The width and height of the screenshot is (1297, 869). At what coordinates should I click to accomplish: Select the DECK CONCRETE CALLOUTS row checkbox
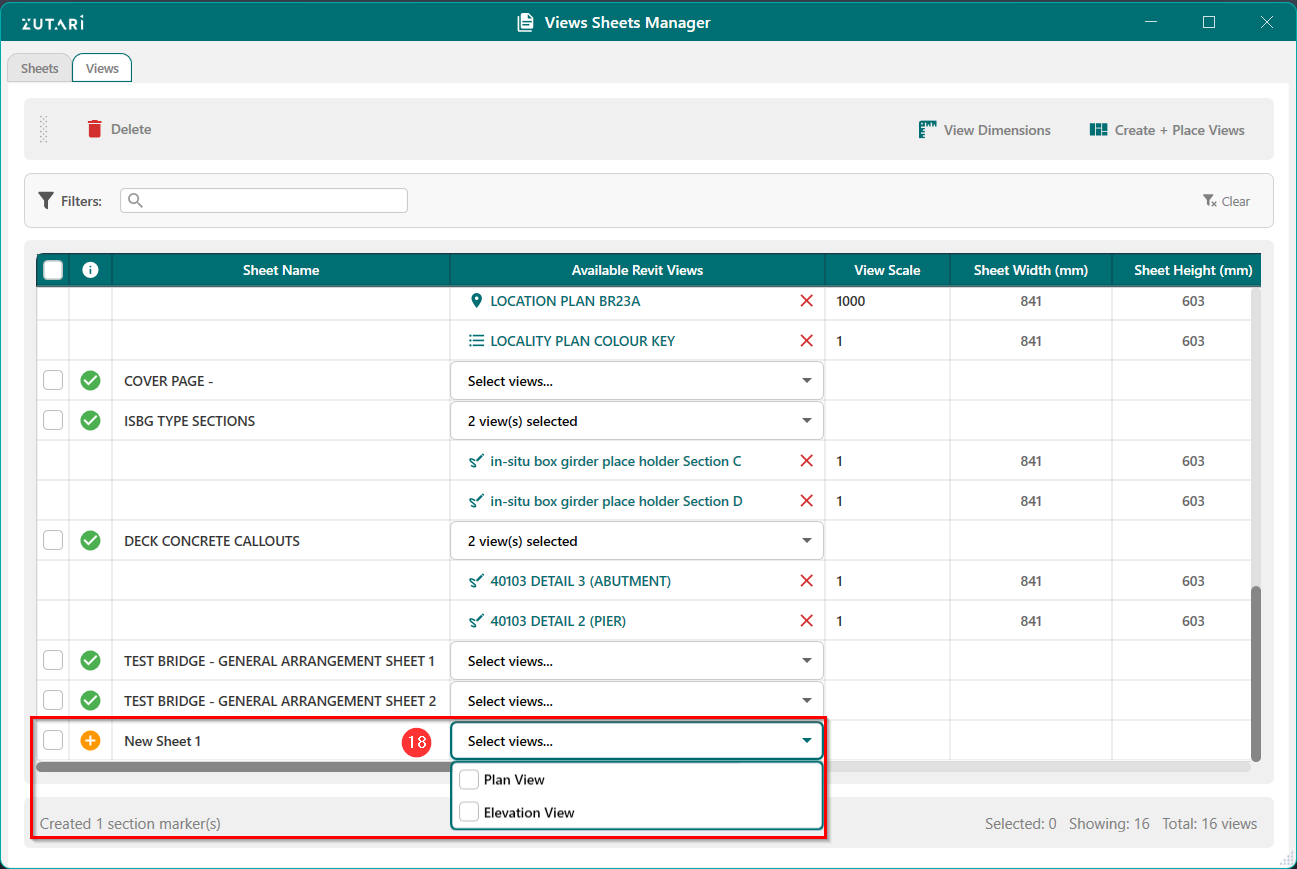click(53, 541)
